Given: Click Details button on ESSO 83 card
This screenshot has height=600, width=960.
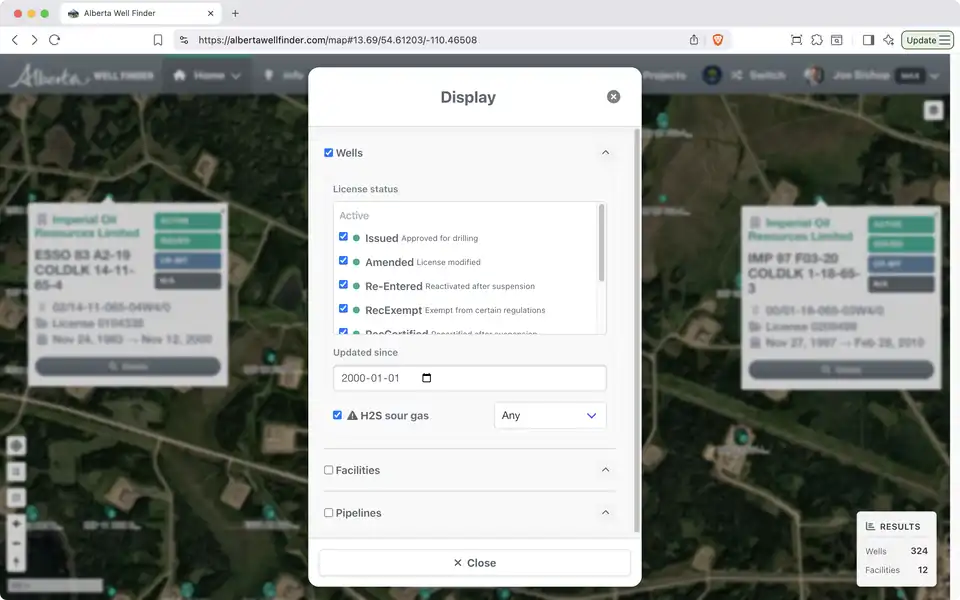Looking at the screenshot, I should point(128,366).
